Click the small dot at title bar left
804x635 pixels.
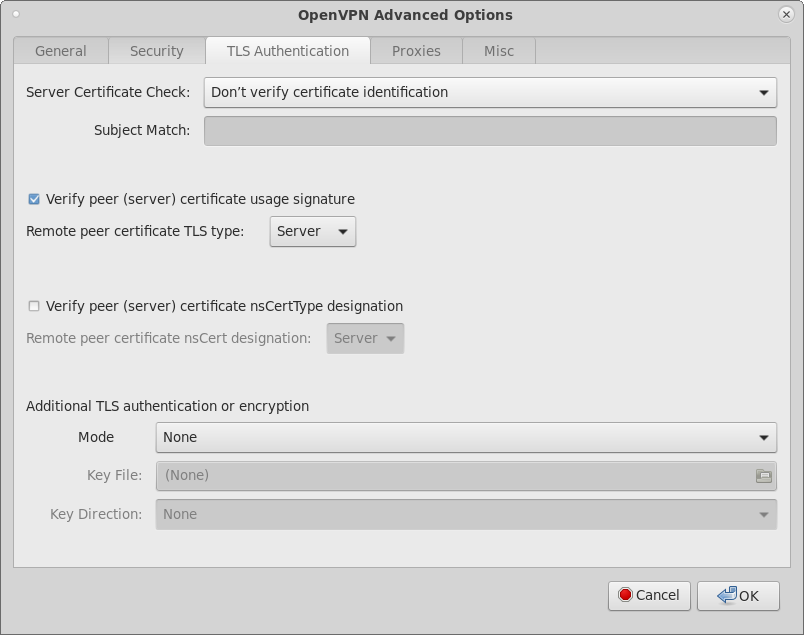coord(16,14)
